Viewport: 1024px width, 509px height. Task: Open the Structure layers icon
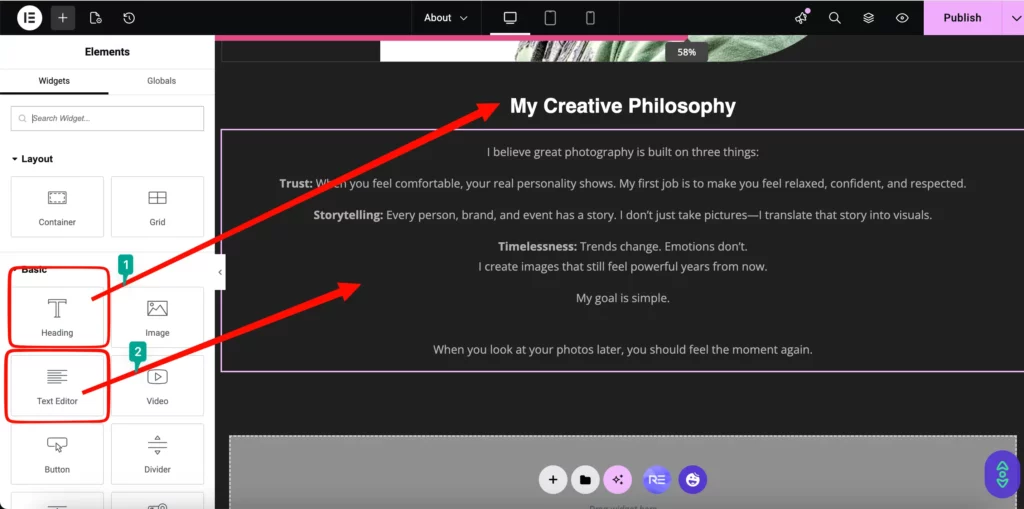point(869,18)
